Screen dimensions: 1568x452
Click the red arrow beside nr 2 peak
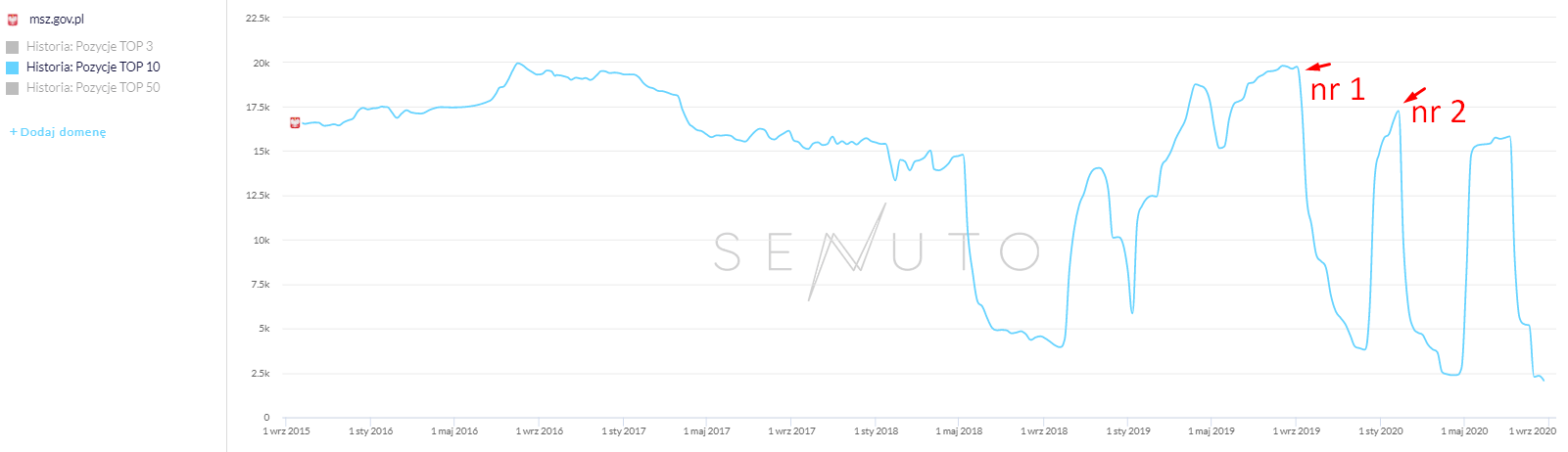1414,95
